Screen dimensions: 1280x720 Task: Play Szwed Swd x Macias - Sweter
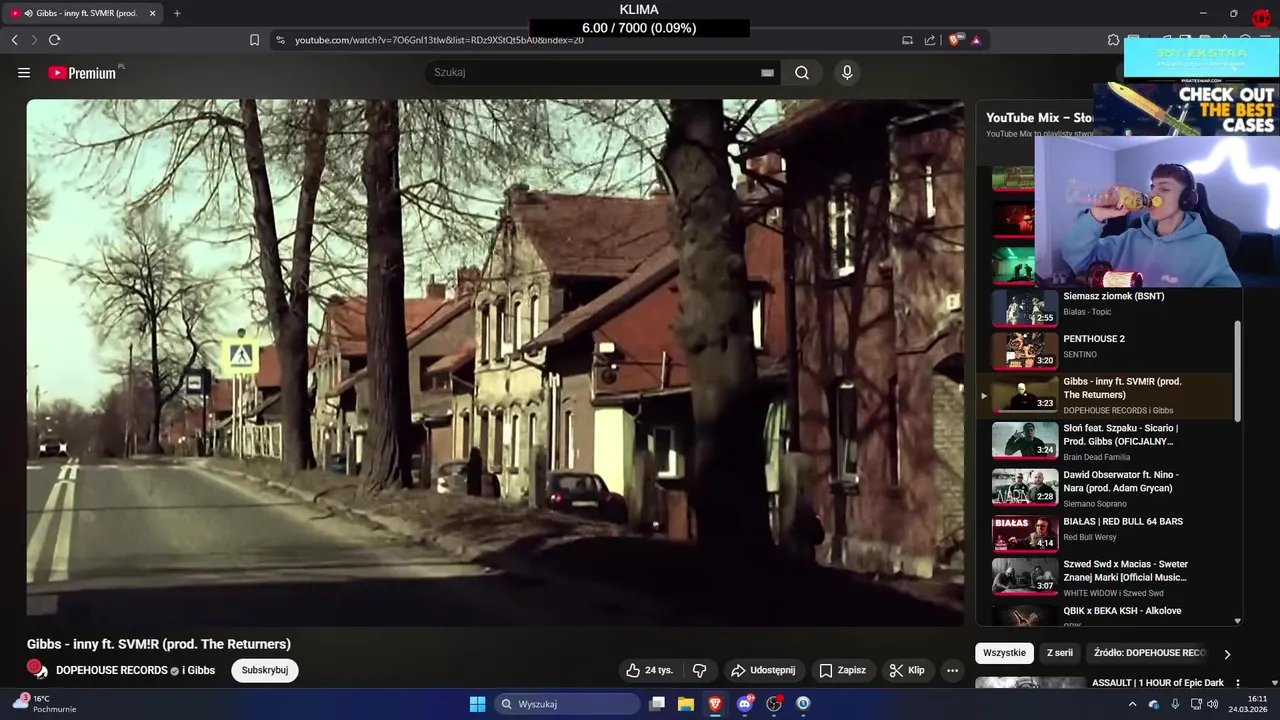point(1126,571)
